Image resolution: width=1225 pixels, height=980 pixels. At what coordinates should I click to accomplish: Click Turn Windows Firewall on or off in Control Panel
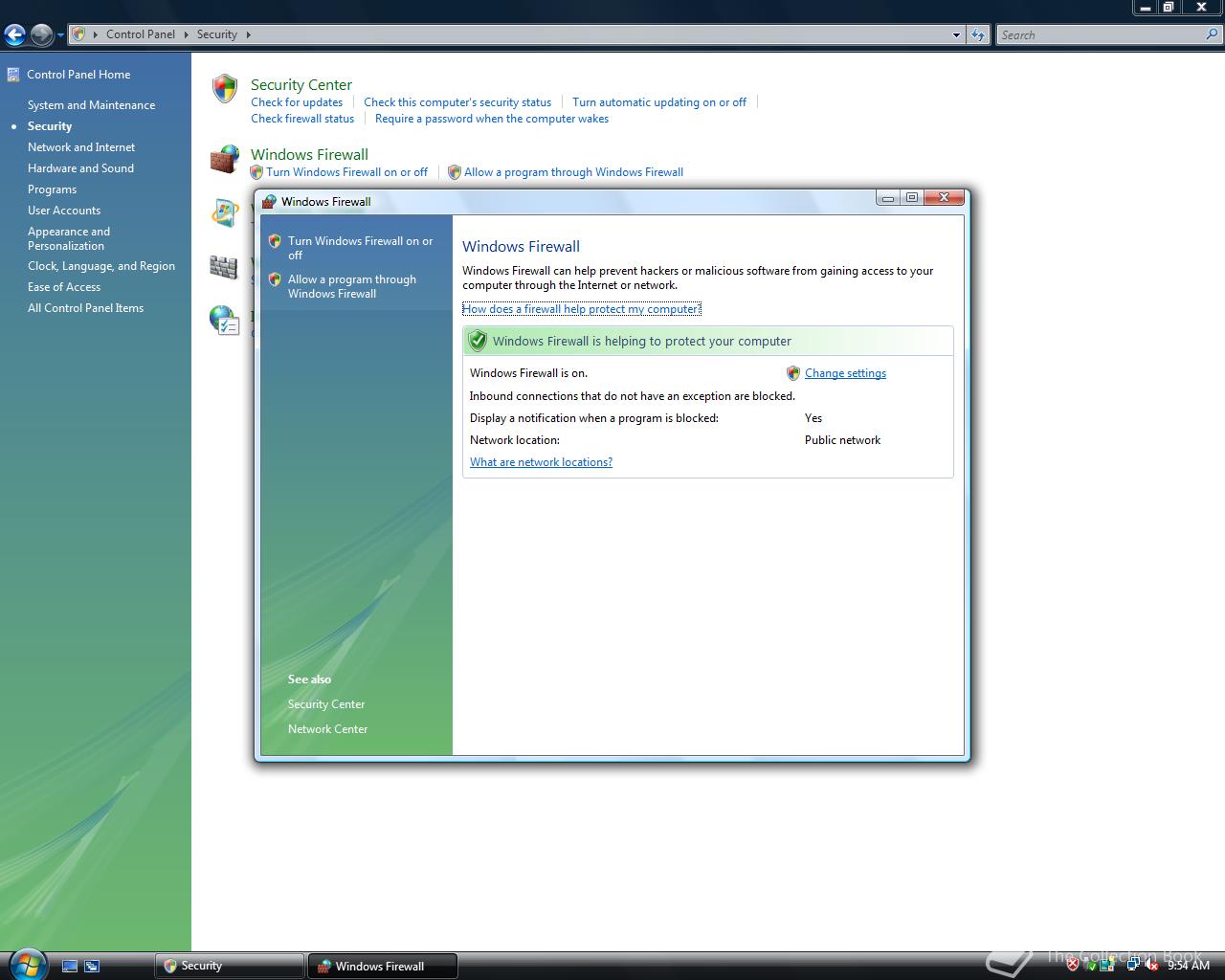[x=346, y=172]
